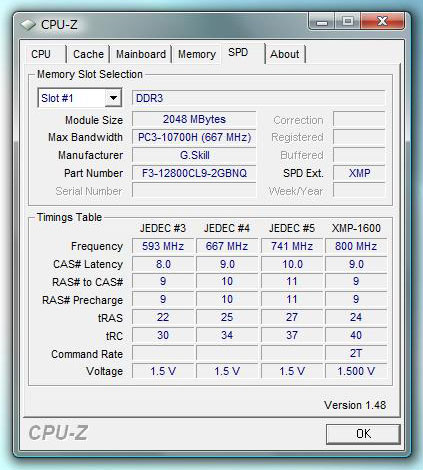Click the 667 MHz frequency cell
This screenshot has height=470, width=423.
(227, 246)
